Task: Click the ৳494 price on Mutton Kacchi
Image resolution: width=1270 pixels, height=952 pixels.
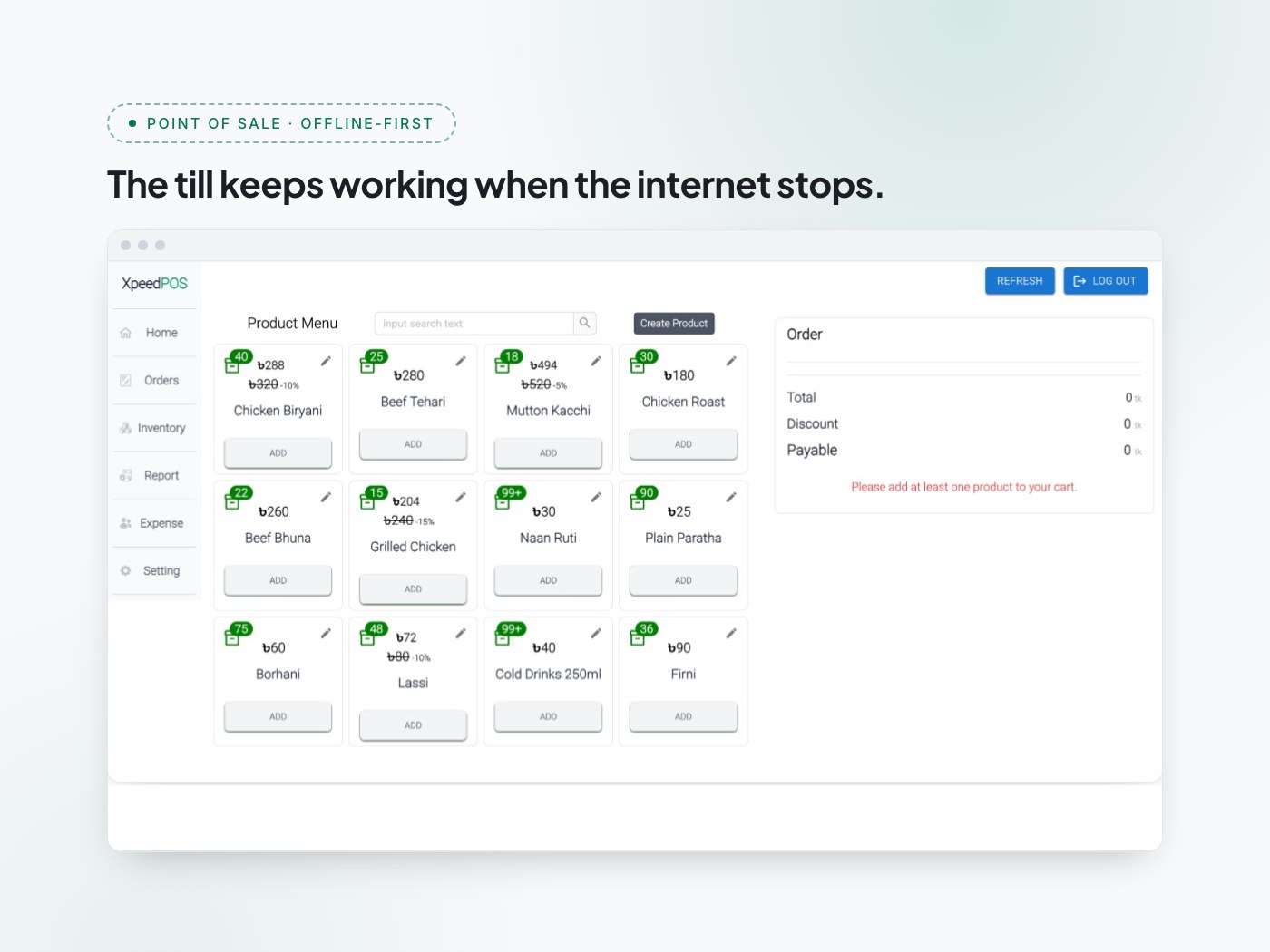Action: (x=543, y=365)
